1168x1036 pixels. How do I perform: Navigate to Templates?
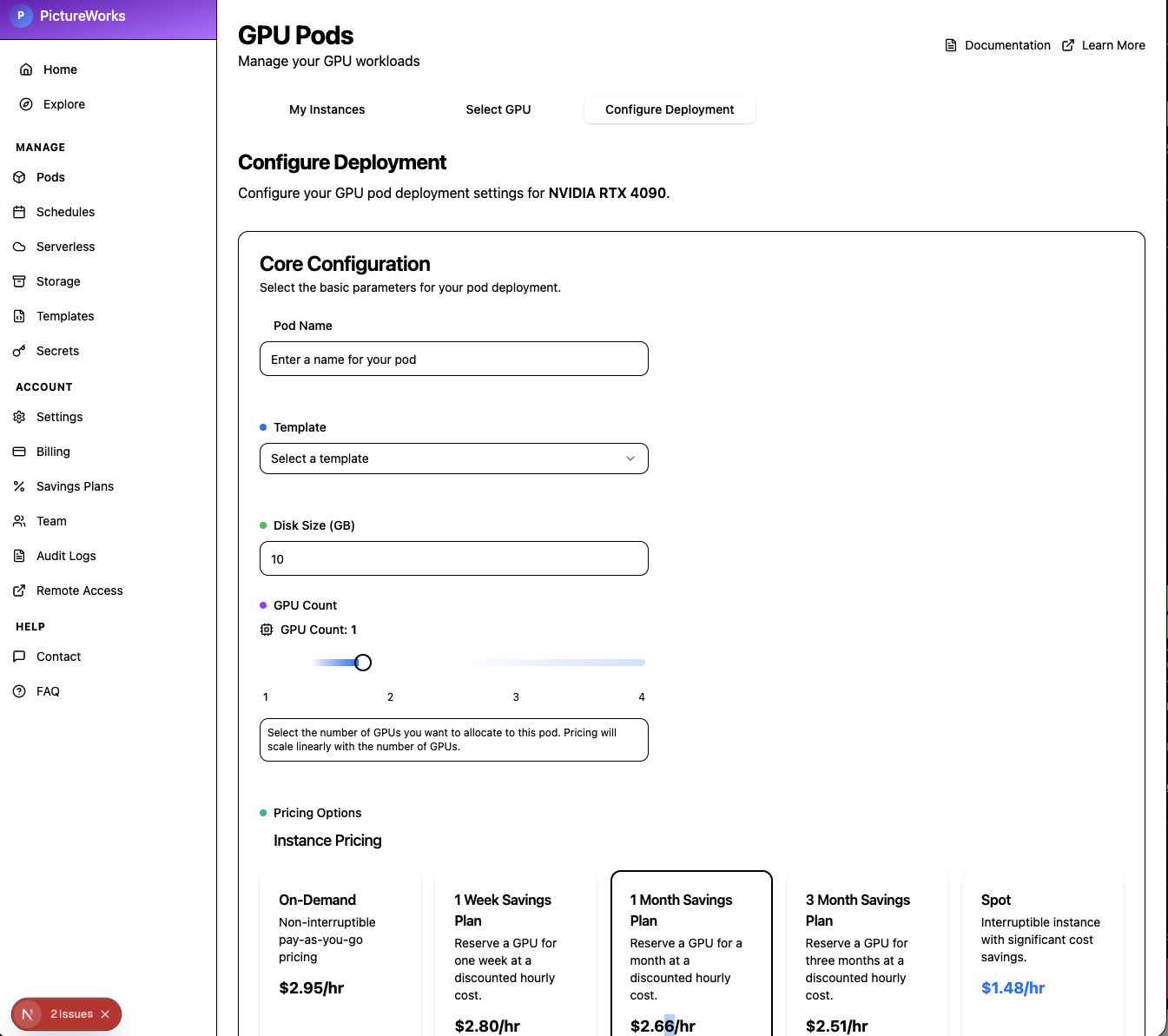tap(64, 316)
